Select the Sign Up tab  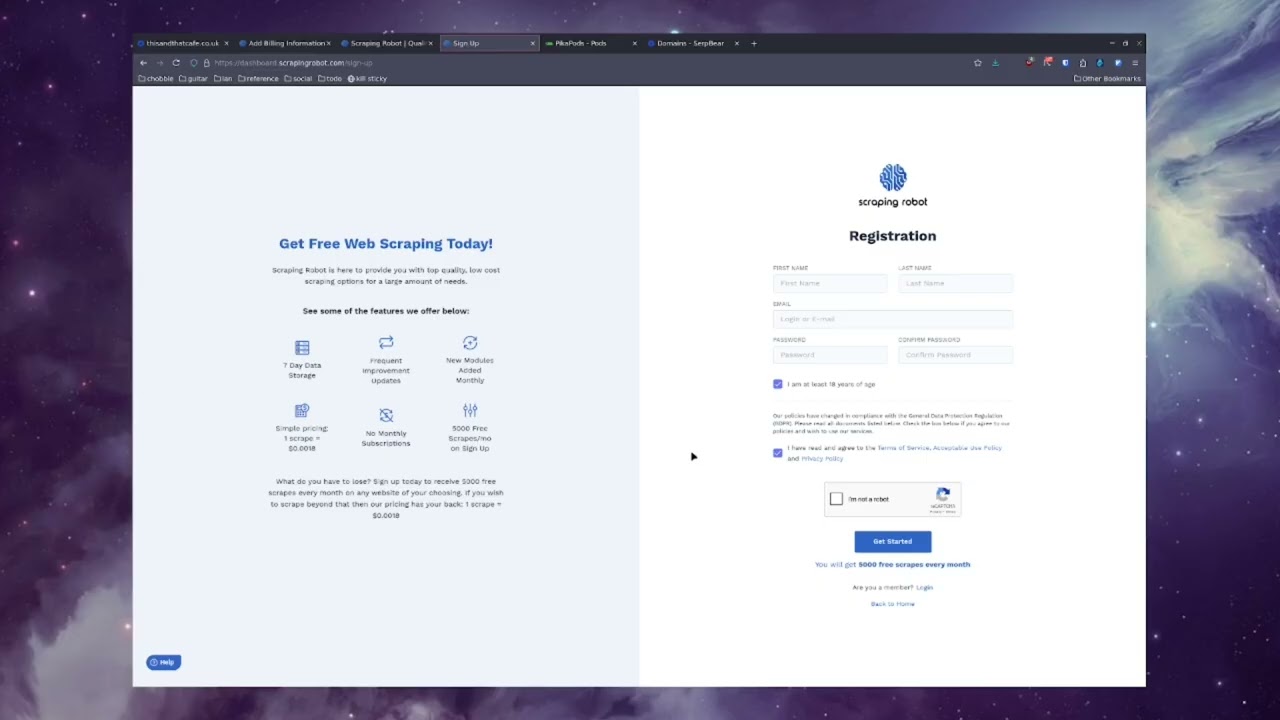click(489, 43)
